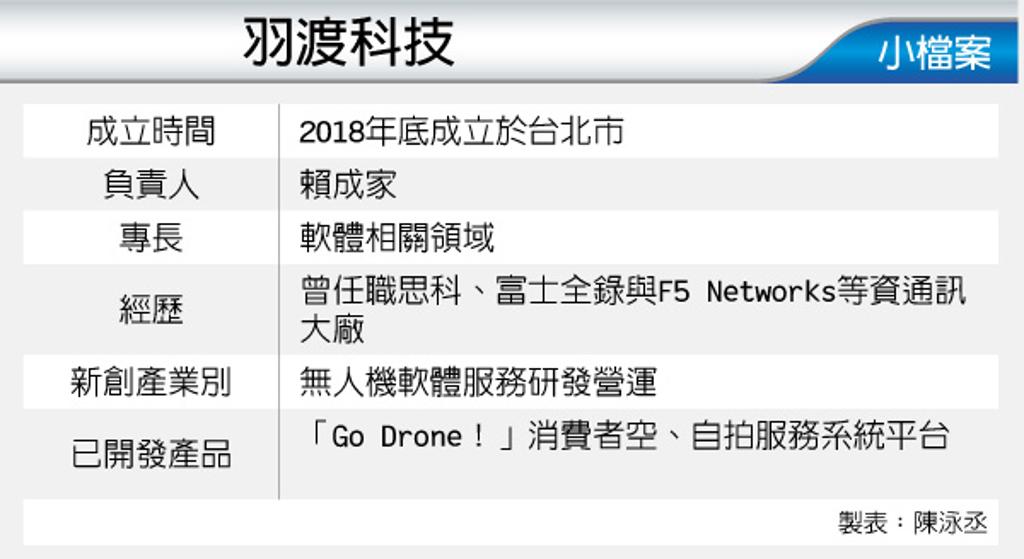The height and width of the screenshot is (559, 1024).
Task: Click the 曾任職思科 text
Action: [381, 292]
